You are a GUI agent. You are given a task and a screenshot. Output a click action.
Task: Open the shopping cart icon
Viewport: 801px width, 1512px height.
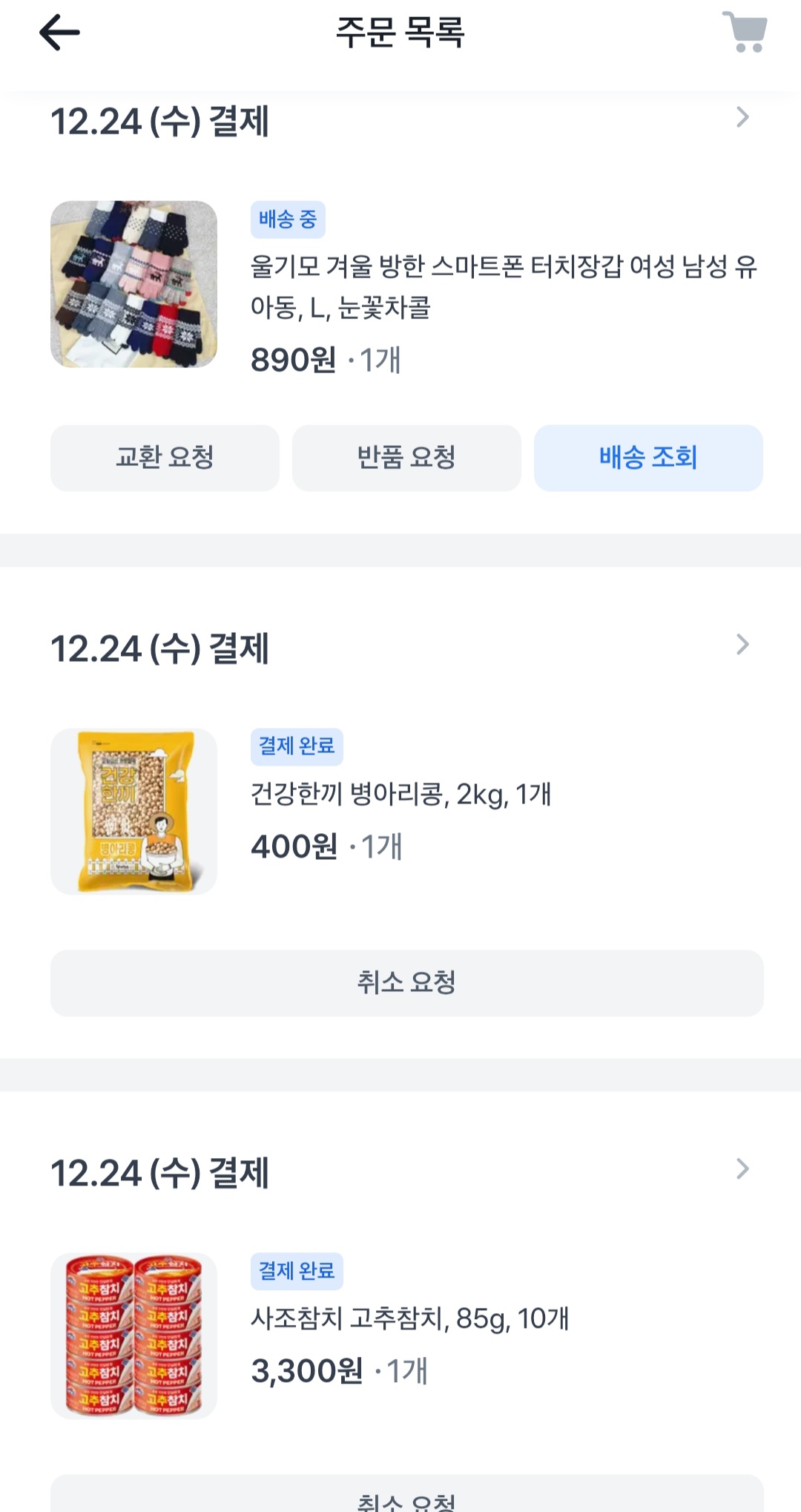coord(745,33)
